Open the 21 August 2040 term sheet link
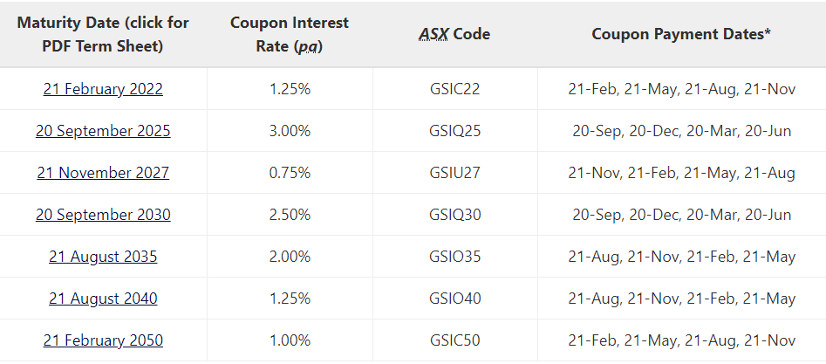826x364 pixels. (x=103, y=299)
